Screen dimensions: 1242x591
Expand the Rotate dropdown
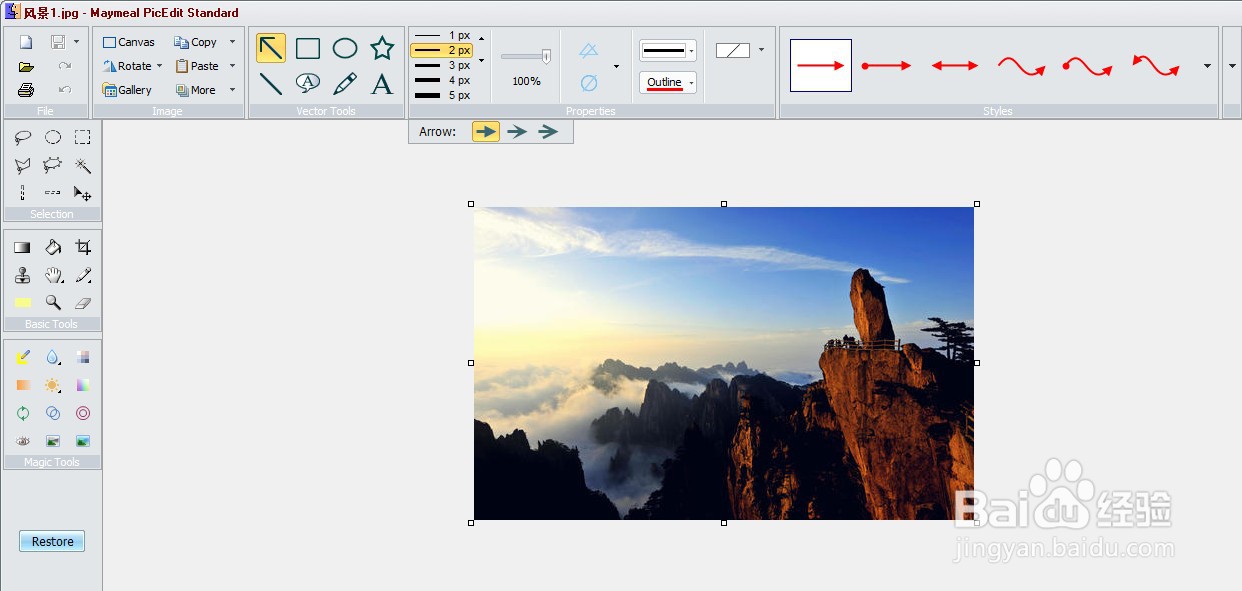coord(159,66)
